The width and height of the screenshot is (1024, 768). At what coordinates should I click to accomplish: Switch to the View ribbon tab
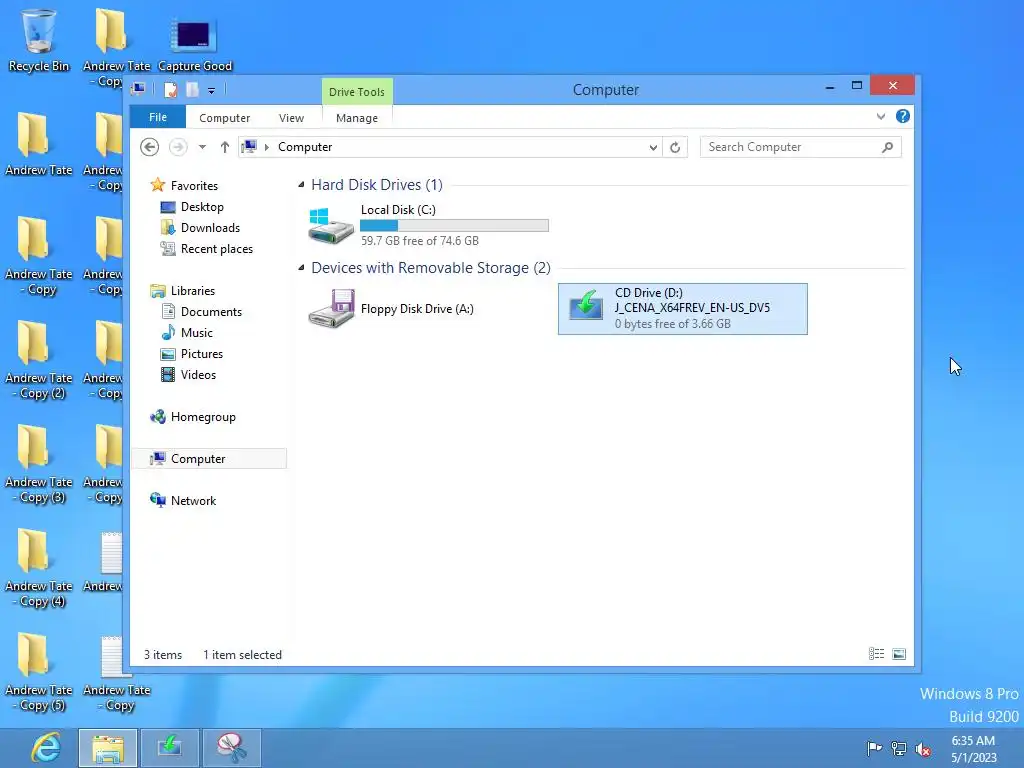coord(291,118)
